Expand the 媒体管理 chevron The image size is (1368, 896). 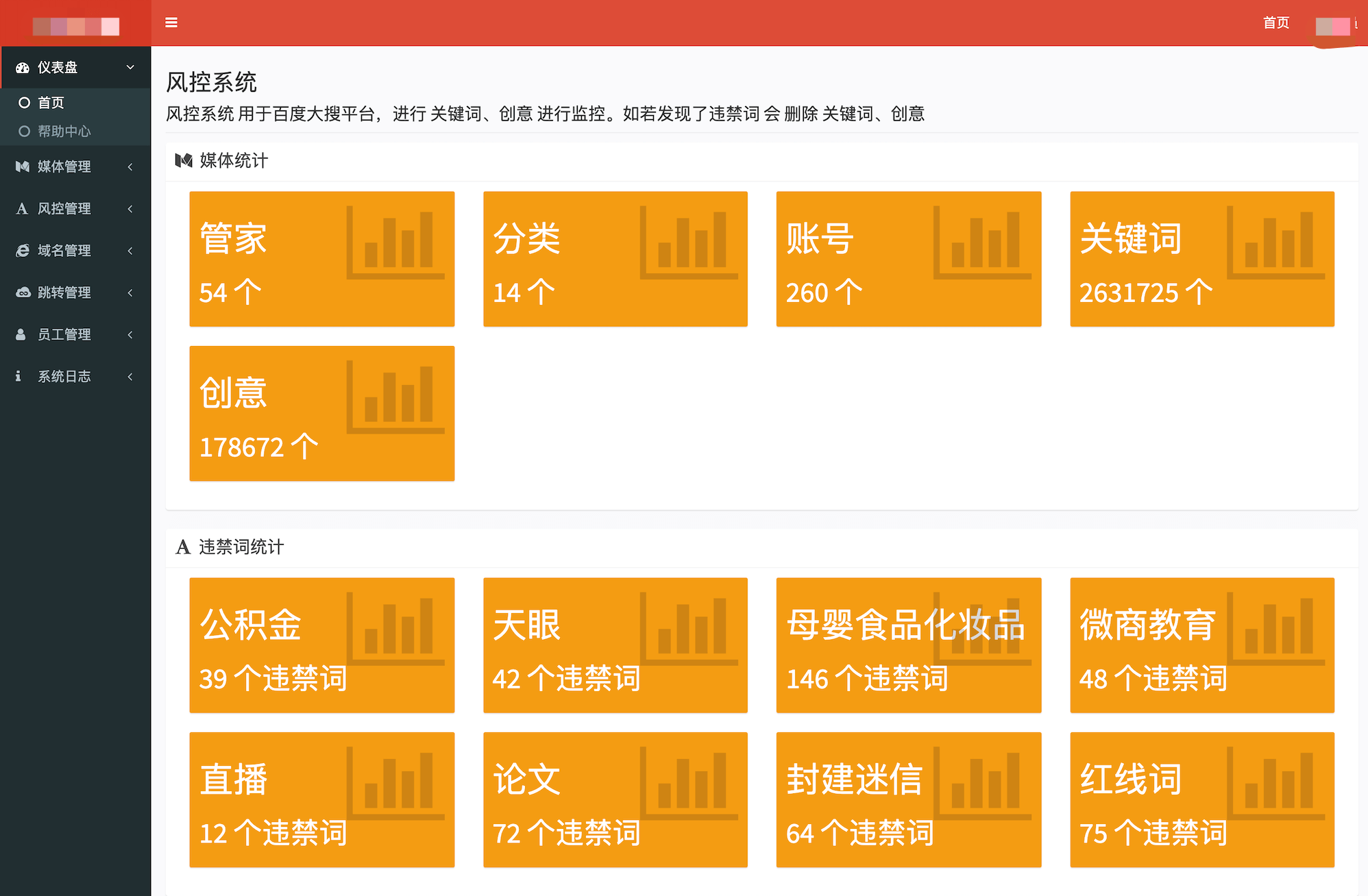point(130,166)
